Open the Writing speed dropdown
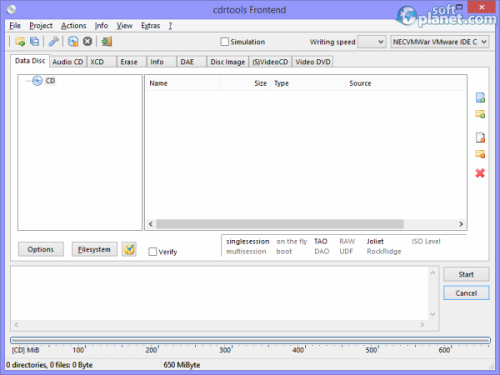The image size is (500, 375). [x=372, y=42]
